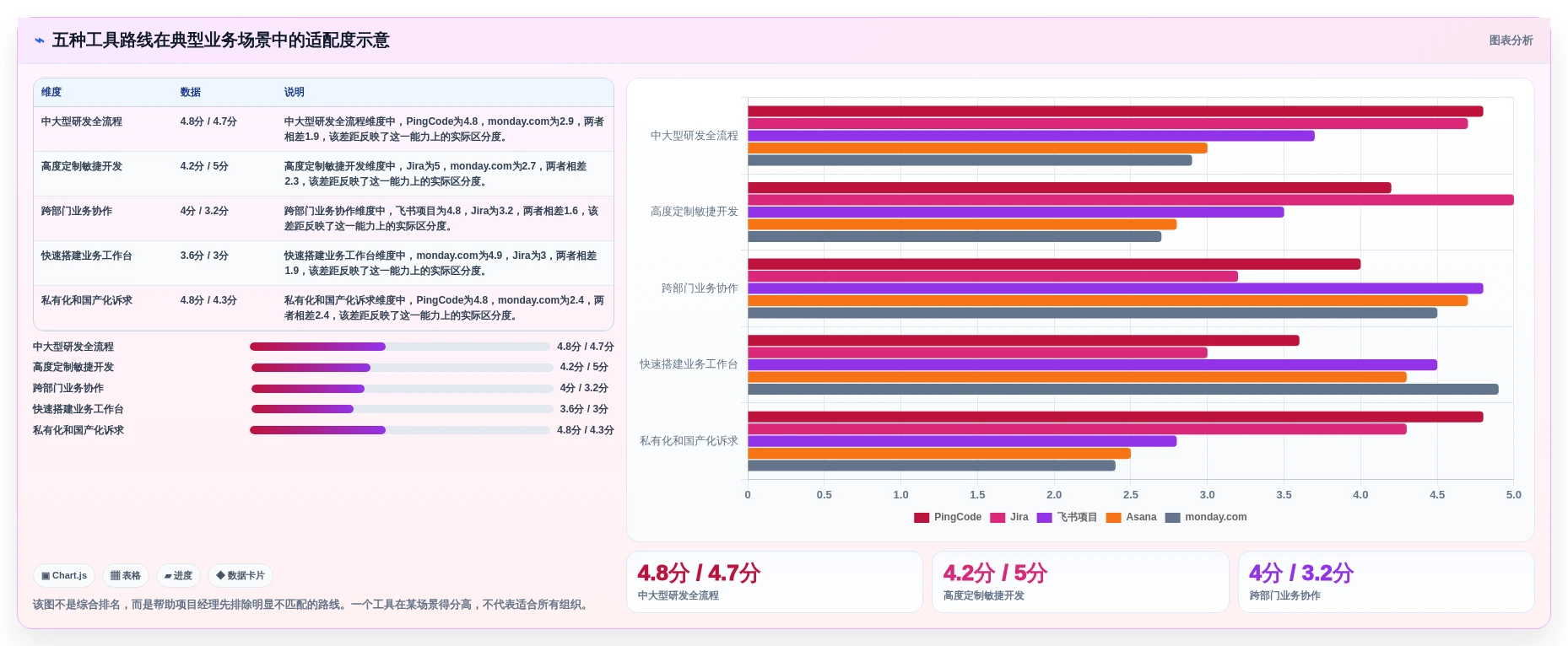Screen dimensions: 1568x646
Task: Toggle Jira legend swatch
Action: pyautogui.click(x=998, y=518)
